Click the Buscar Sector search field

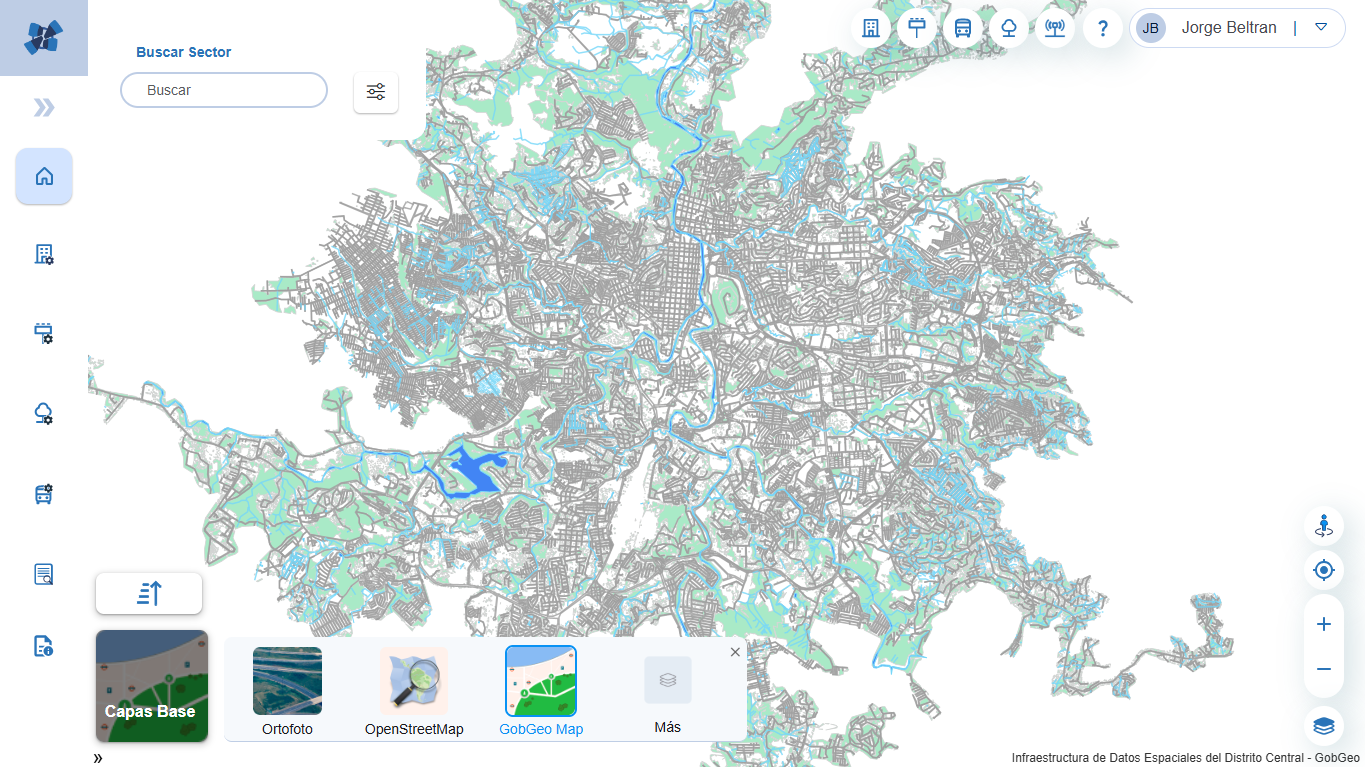click(224, 90)
